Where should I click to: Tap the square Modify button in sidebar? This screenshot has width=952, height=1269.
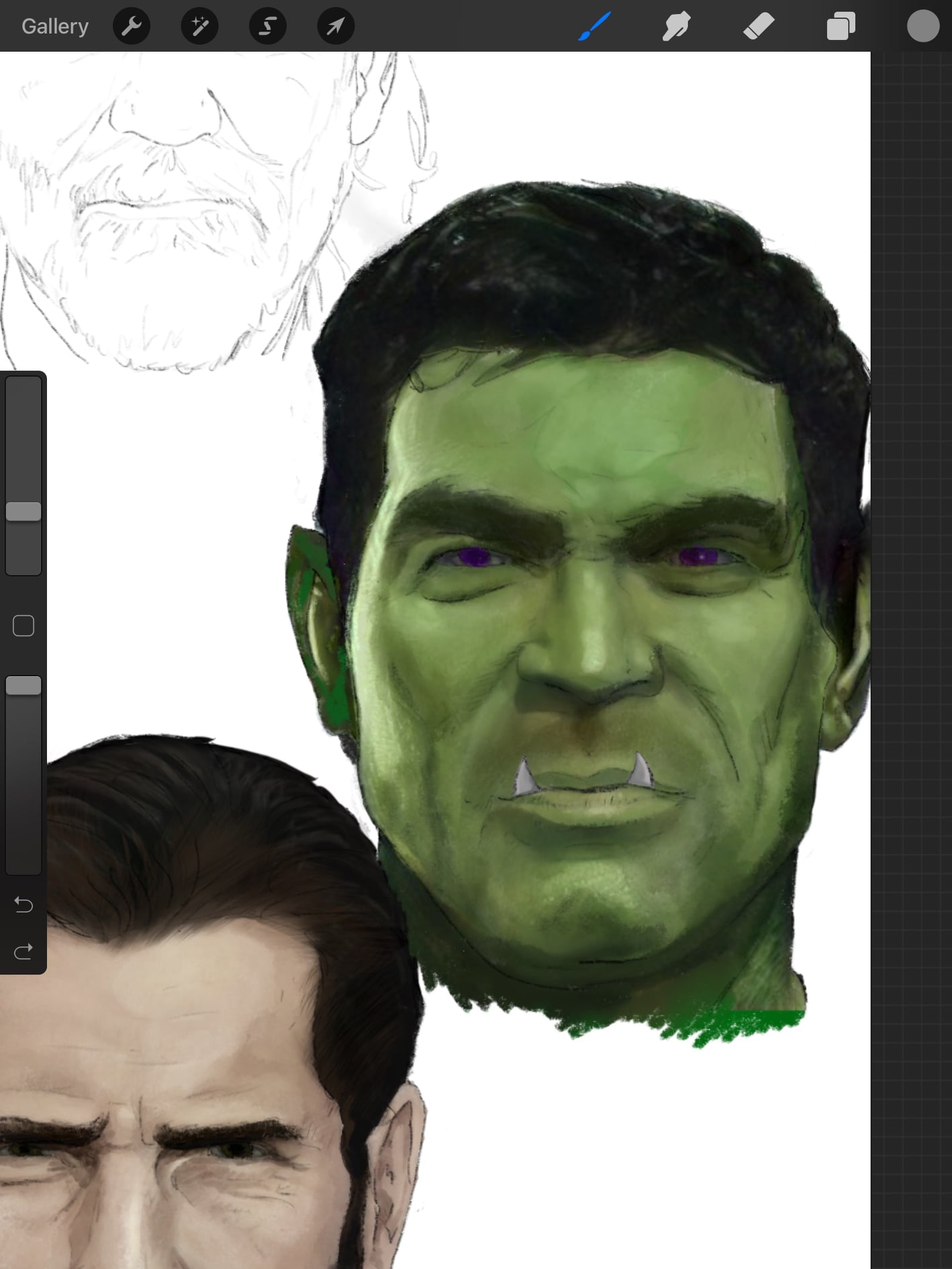coord(23,626)
